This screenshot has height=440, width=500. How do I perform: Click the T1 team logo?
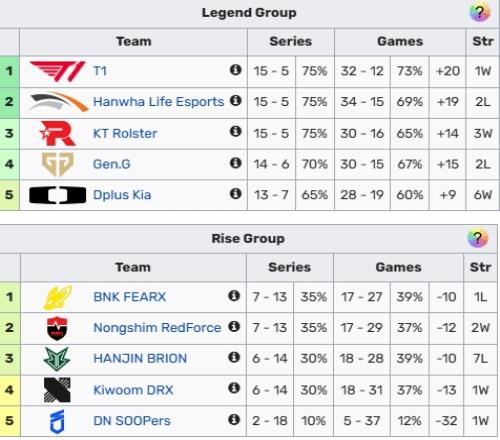57,71
